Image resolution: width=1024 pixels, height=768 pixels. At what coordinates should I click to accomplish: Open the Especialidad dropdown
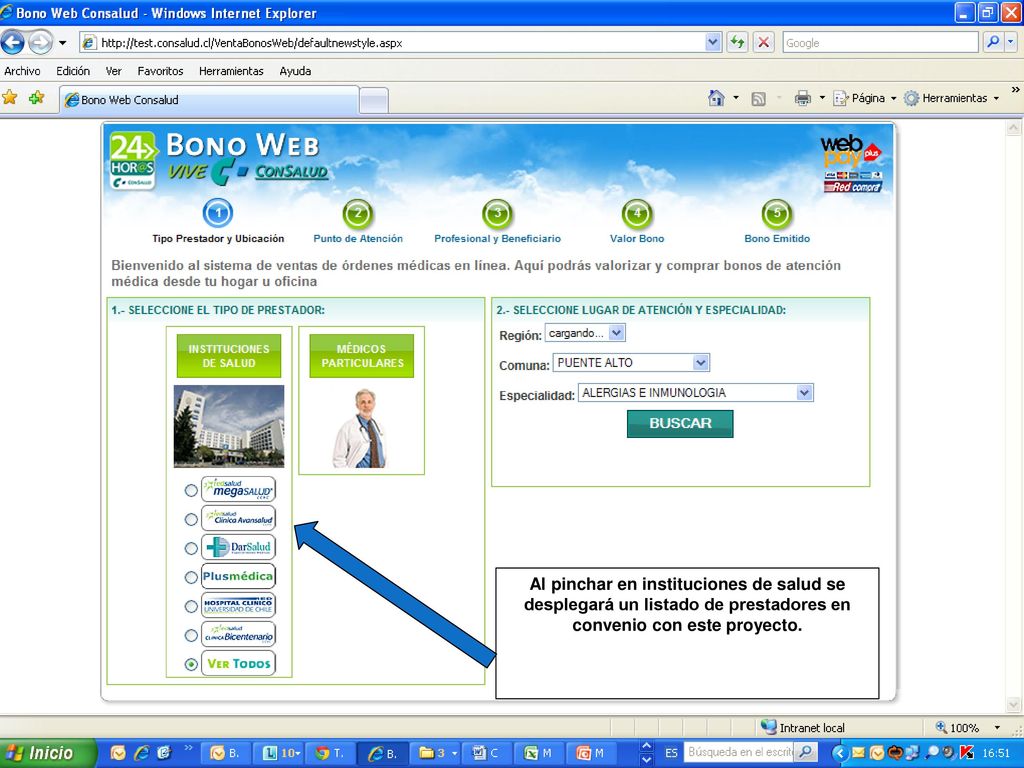pyautogui.click(x=696, y=392)
